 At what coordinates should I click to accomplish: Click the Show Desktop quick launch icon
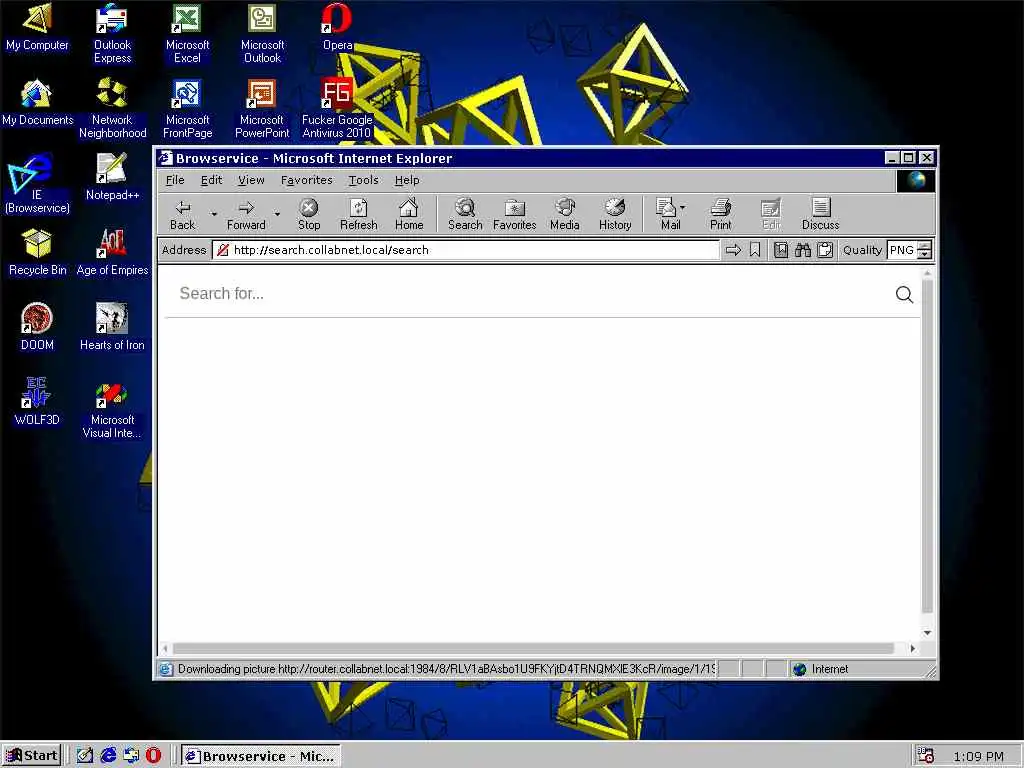coord(85,756)
